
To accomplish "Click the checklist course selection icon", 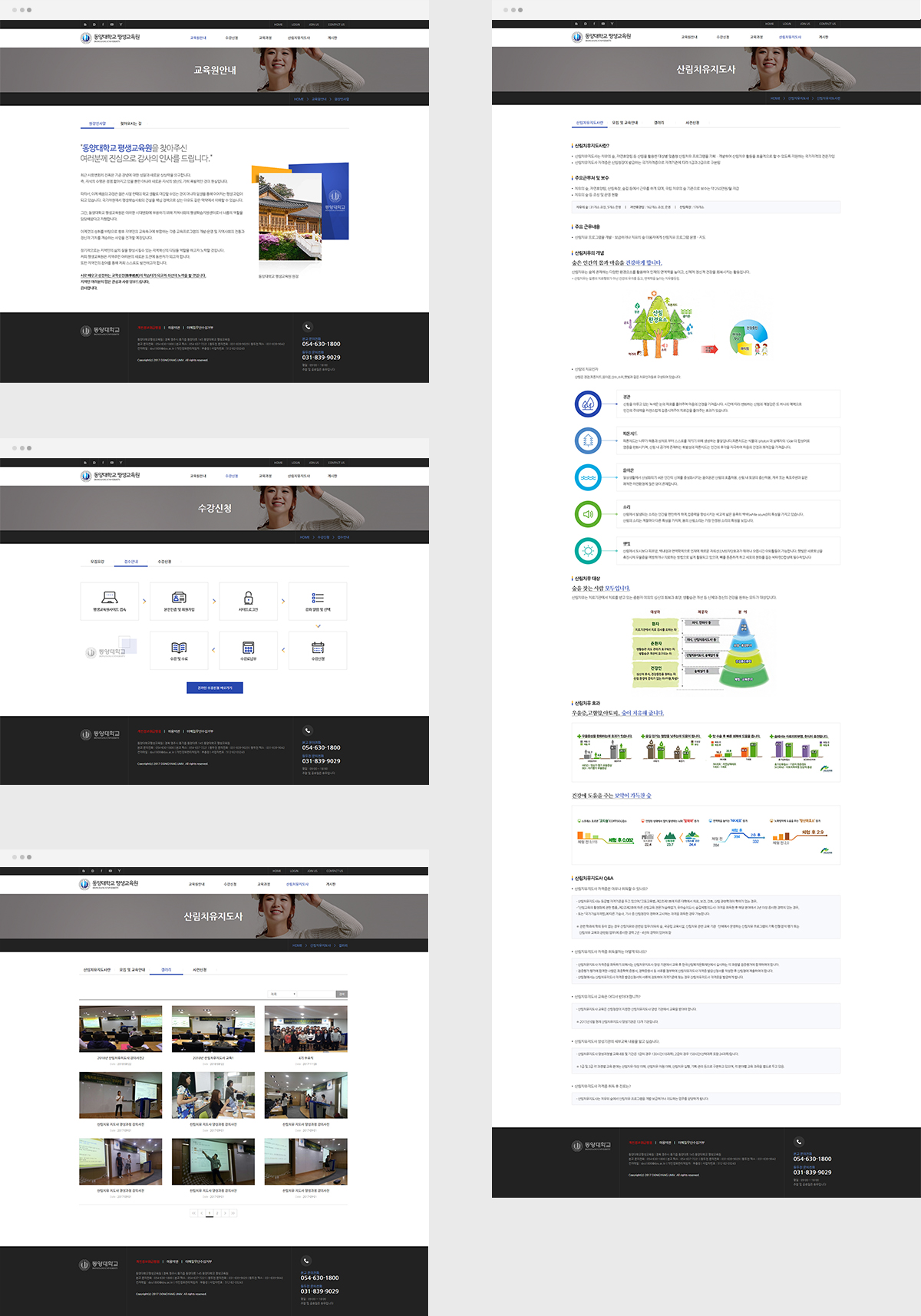I will click(318, 597).
